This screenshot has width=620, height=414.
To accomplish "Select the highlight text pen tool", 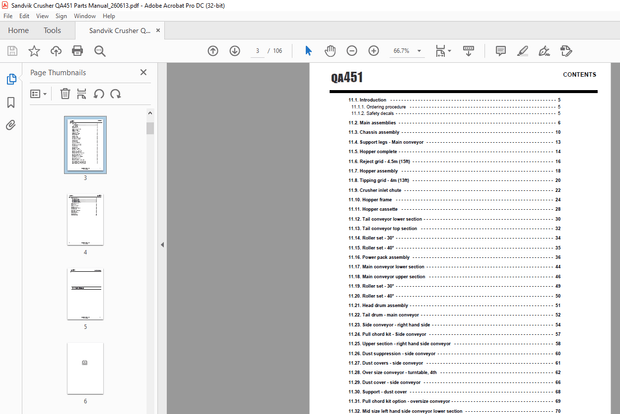I will pos(522,51).
